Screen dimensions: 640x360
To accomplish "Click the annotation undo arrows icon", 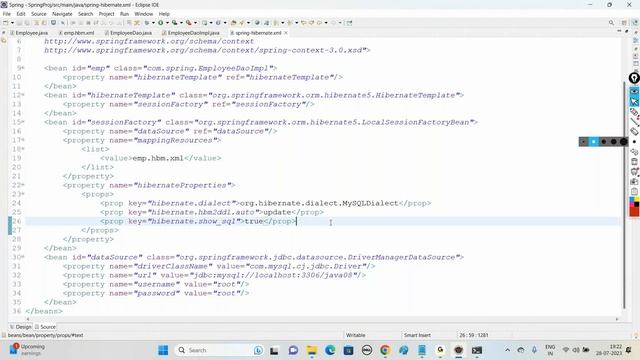I will (x=634, y=152).
